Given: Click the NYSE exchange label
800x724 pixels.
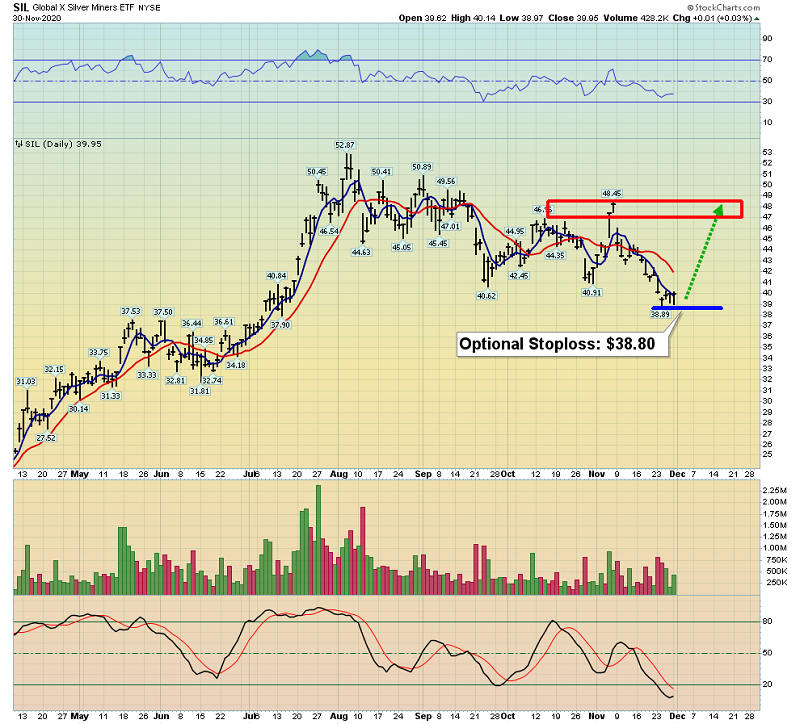Looking at the screenshot, I should tap(149, 8).
